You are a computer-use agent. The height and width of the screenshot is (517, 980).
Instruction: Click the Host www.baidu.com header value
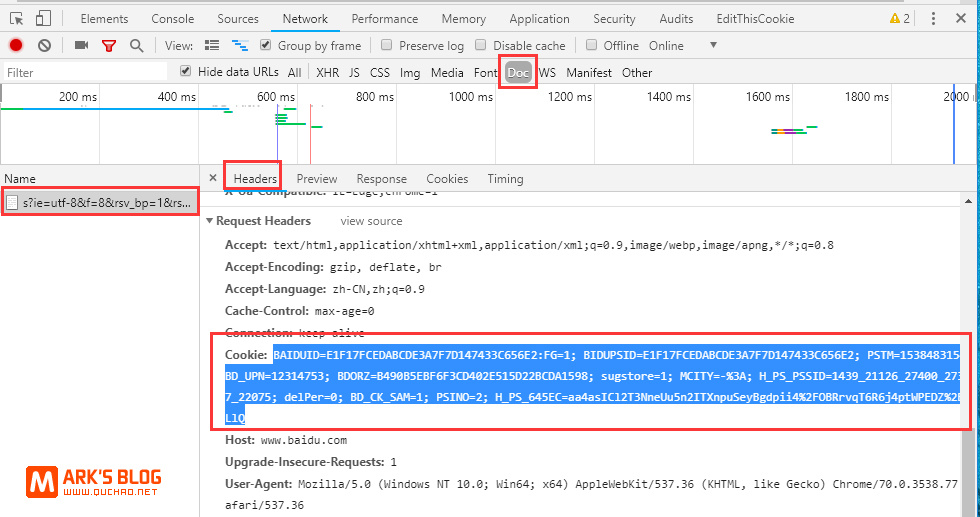pos(304,440)
